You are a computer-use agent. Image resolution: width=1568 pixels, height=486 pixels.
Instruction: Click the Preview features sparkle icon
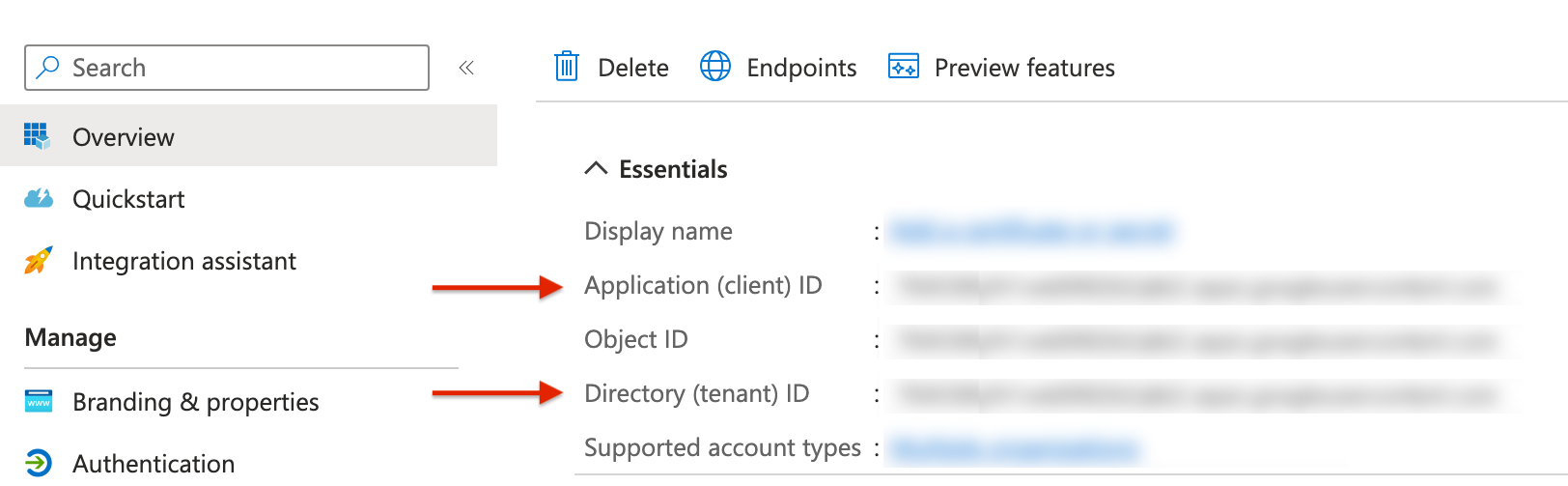(x=904, y=67)
